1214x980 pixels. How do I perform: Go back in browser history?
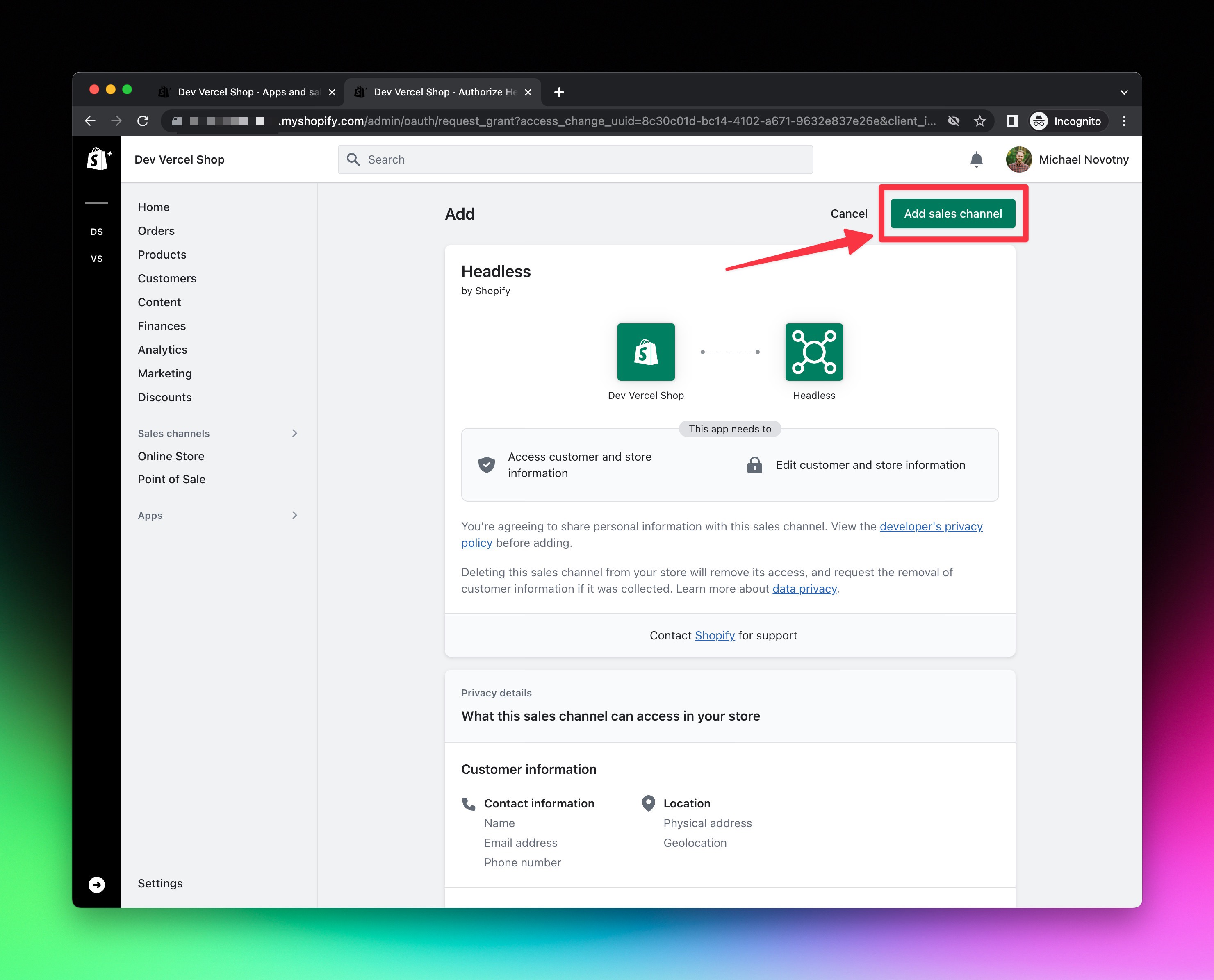pyautogui.click(x=90, y=121)
